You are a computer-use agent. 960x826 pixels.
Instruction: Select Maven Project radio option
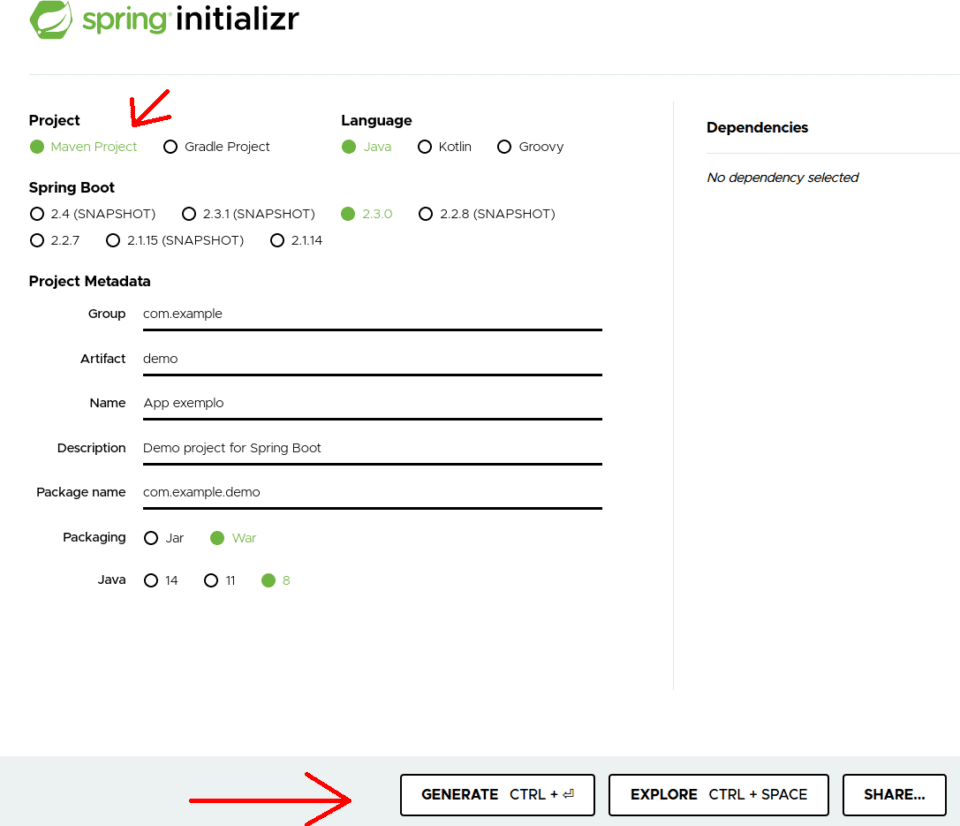(x=83, y=147)
